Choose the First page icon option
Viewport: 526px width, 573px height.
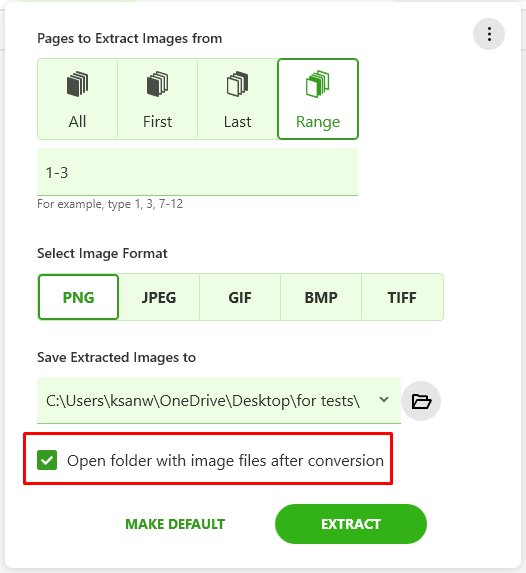[158, 84]
